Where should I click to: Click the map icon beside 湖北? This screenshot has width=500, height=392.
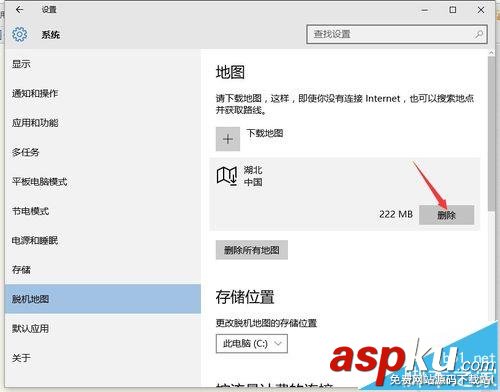227,176
